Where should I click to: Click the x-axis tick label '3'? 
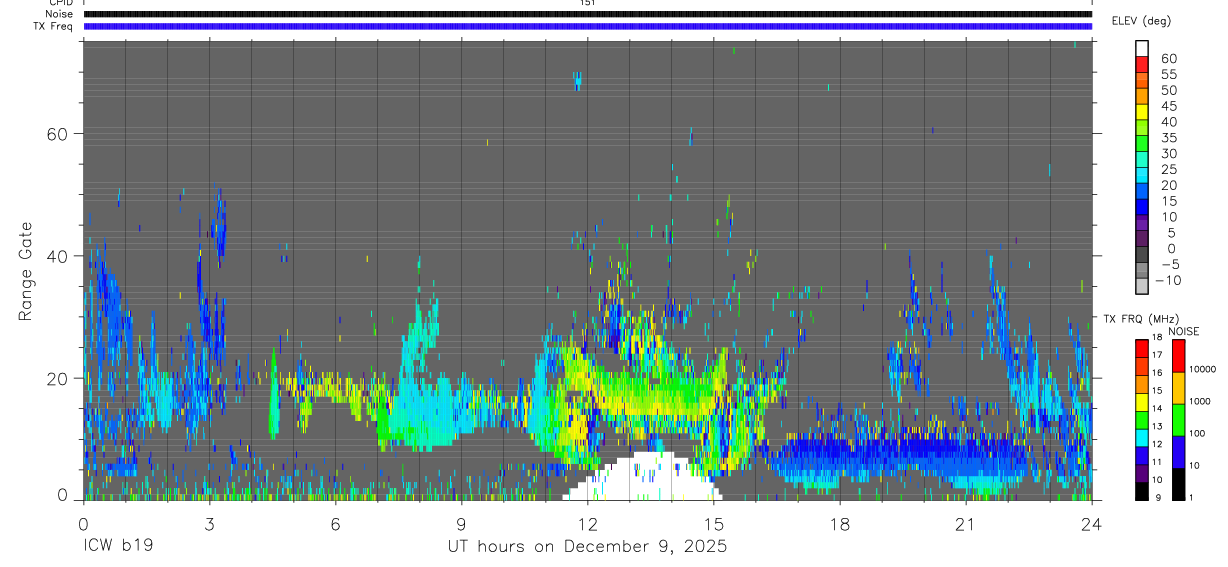click(x=209, y=524)
